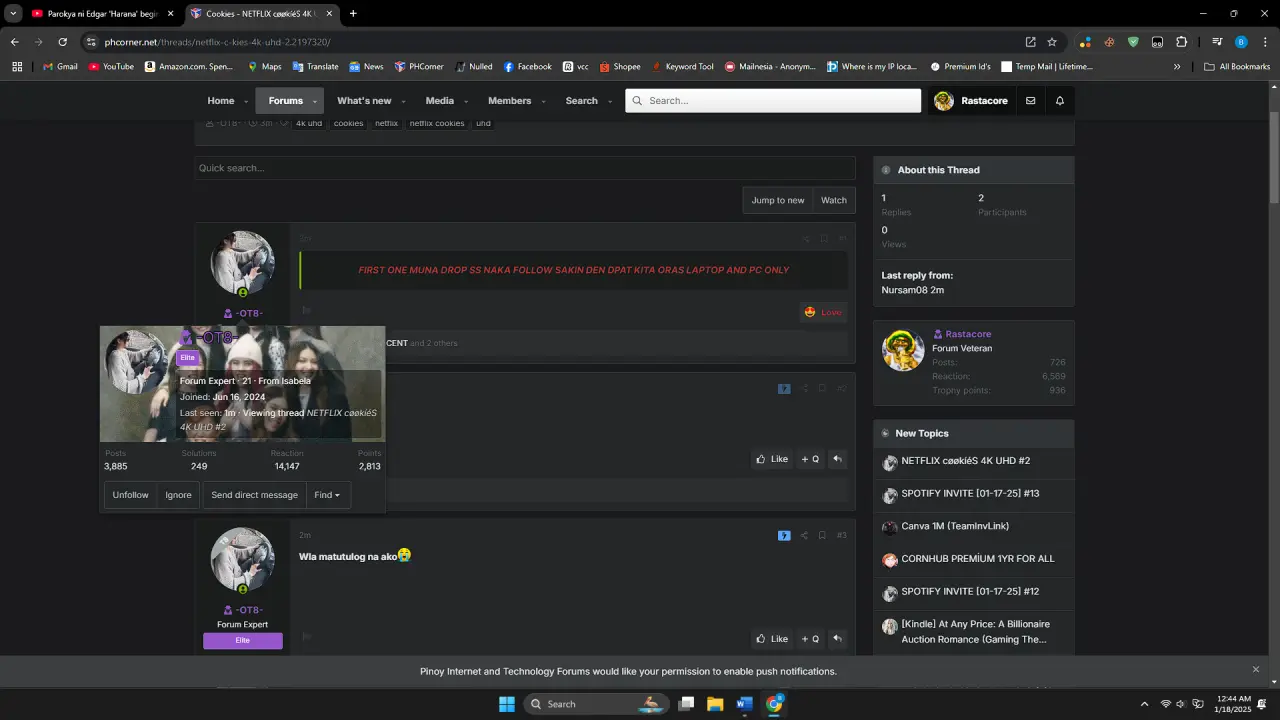Share post #3 using the share icon

(x=804, y=536)
